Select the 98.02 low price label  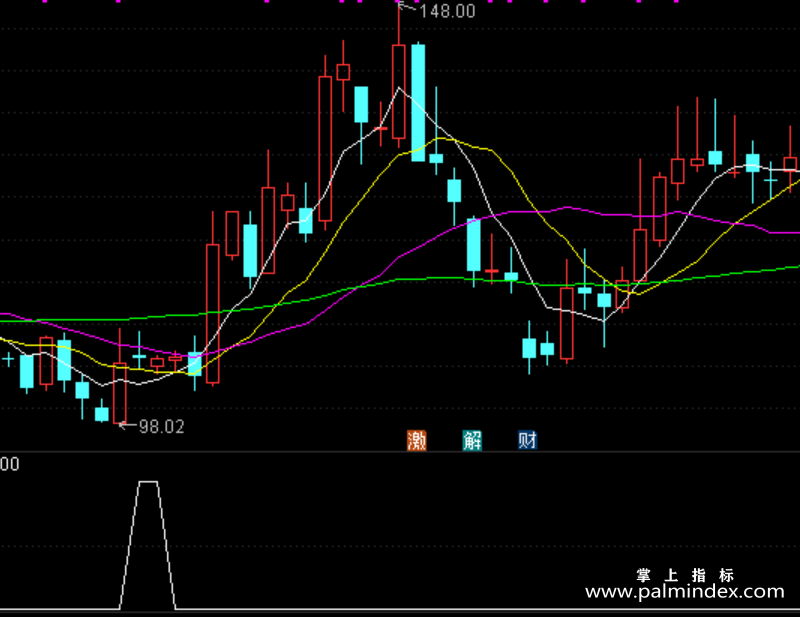pyautogui.click(x=161, y=427)
